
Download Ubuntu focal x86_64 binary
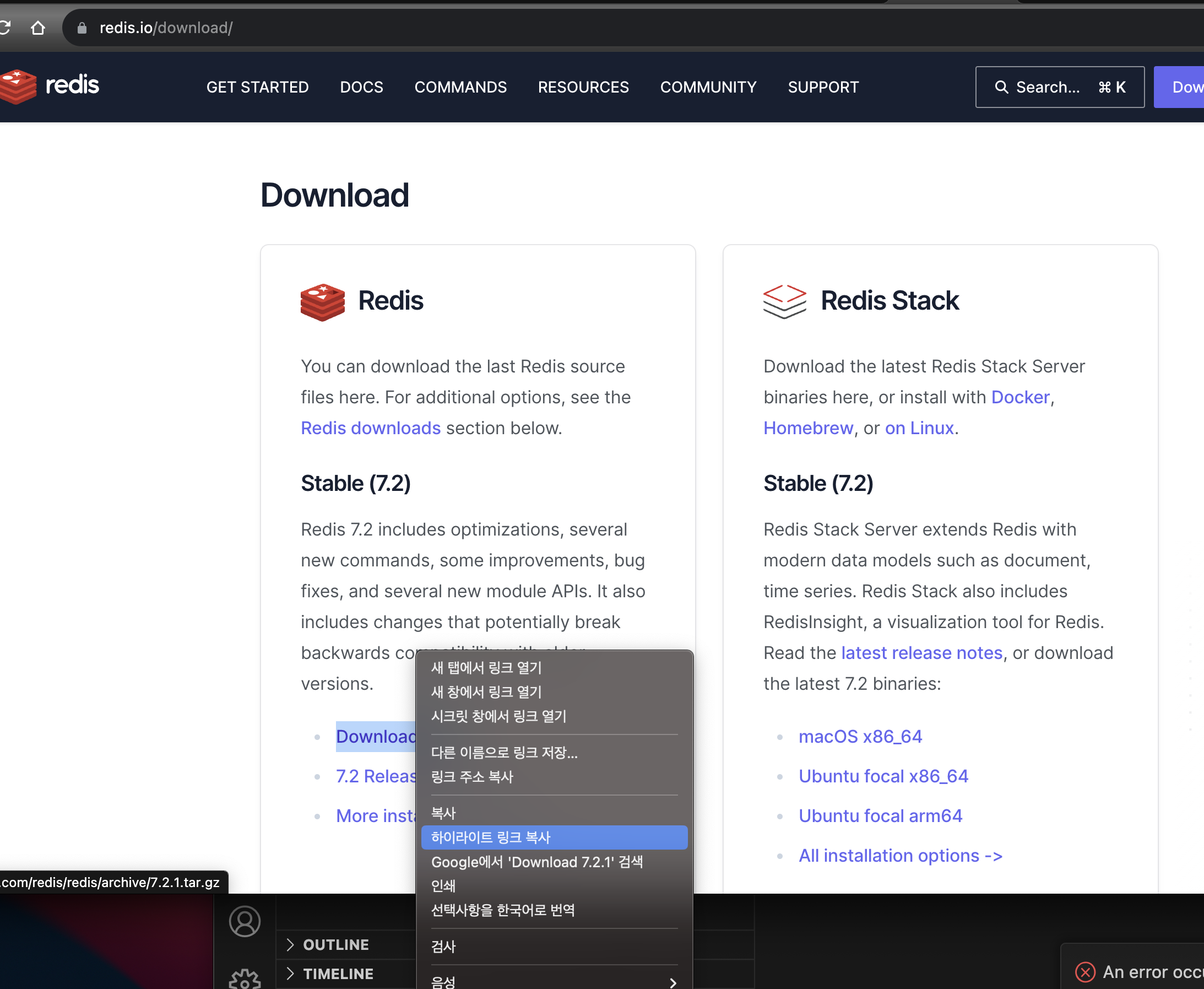[883, 776]
